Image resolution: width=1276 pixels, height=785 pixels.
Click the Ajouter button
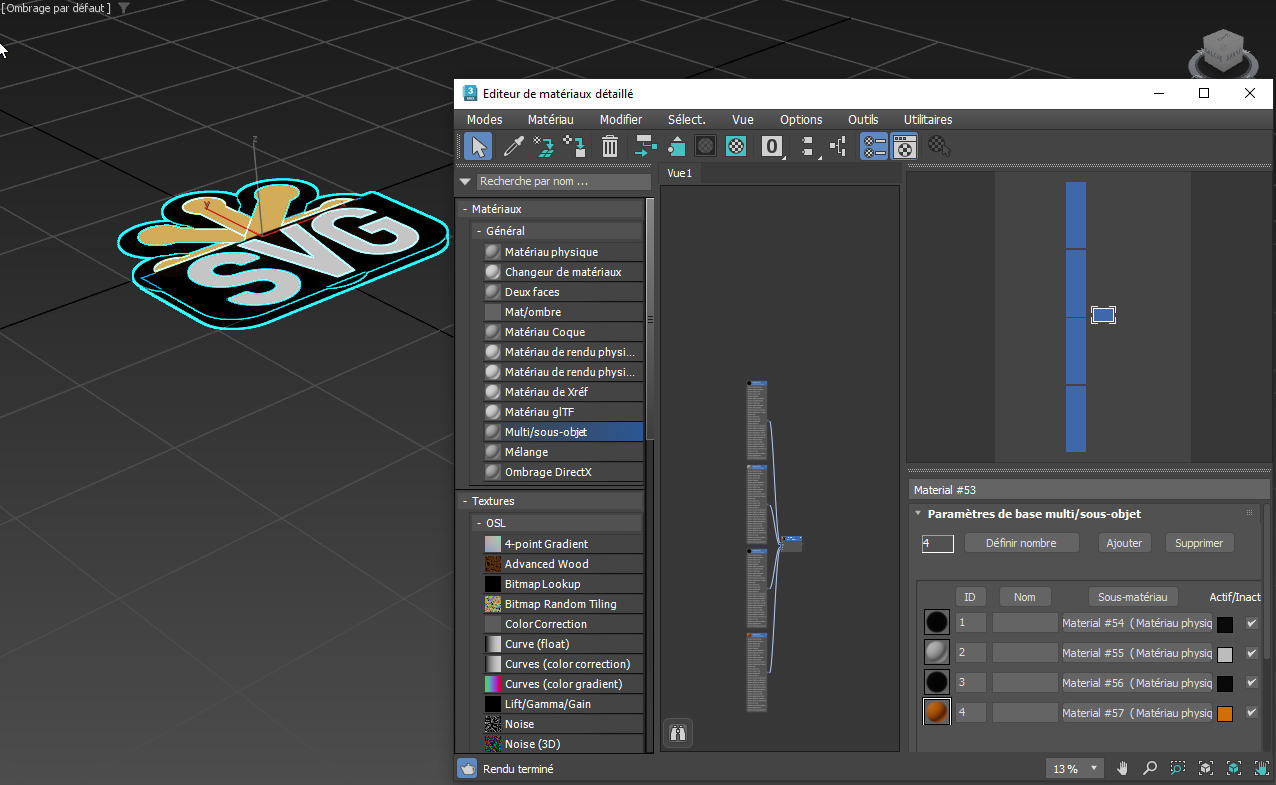1125,543
